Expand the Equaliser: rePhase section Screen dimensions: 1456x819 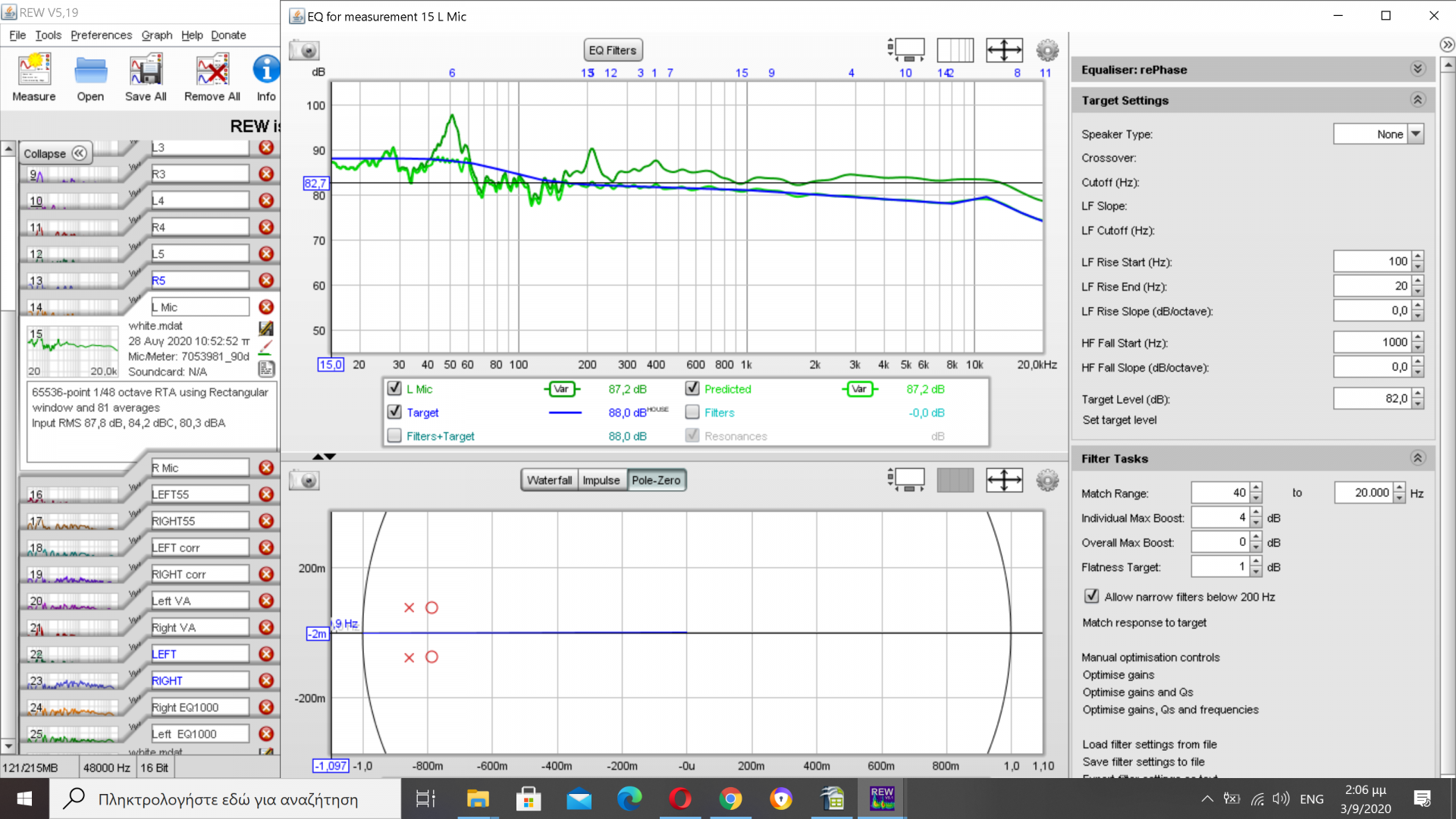pos(1417,69)
